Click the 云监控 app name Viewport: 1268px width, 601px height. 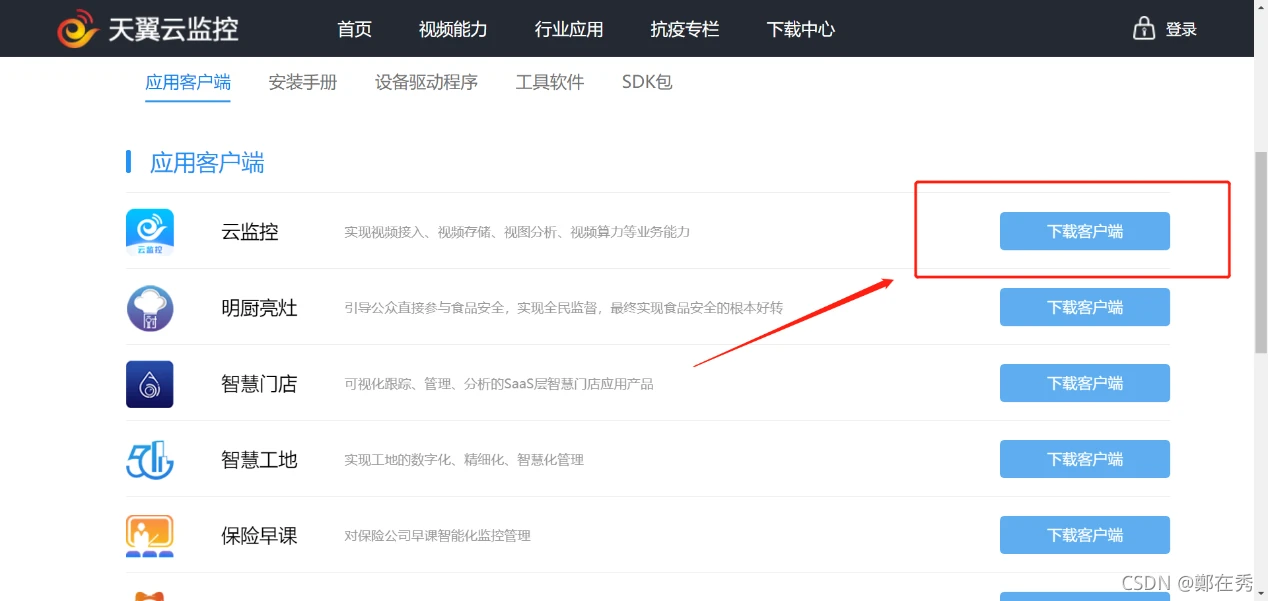point(250,232)
